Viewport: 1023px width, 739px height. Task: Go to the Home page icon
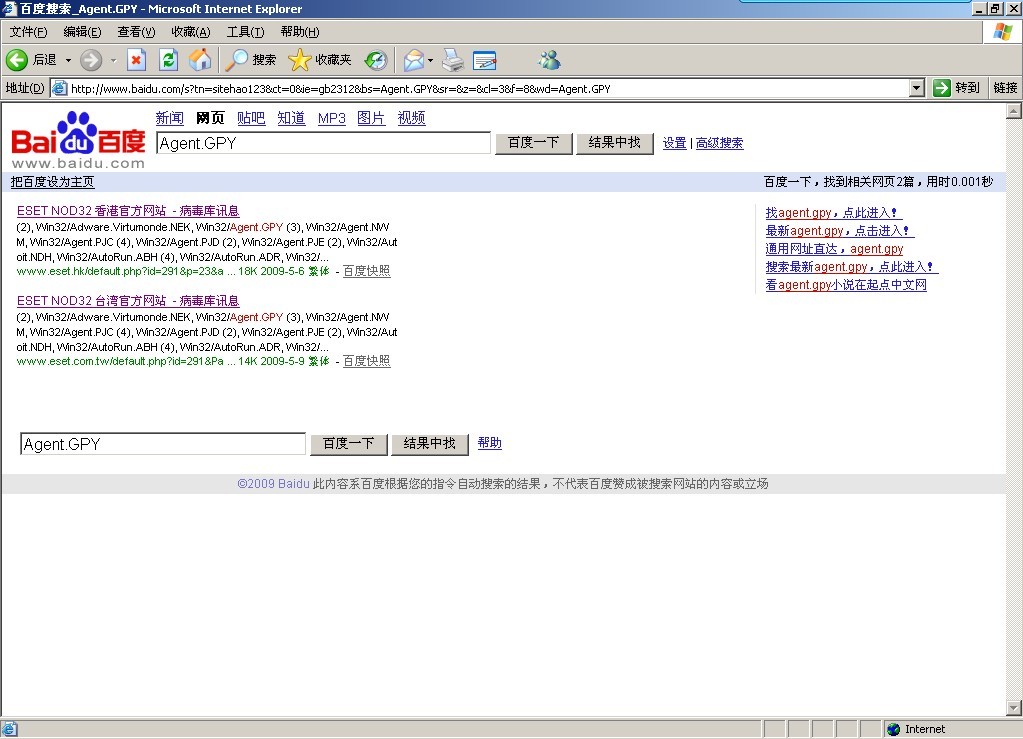tap(200, 60)
